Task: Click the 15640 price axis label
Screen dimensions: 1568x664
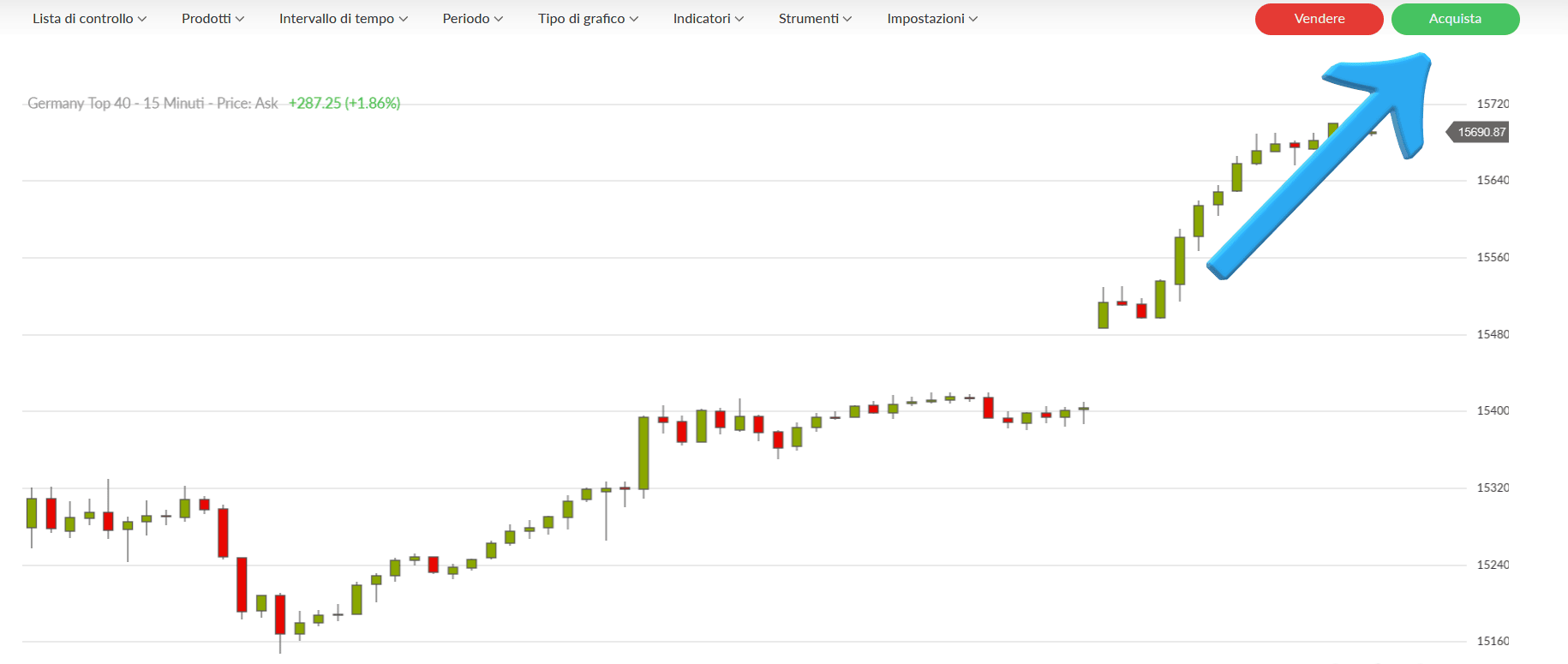Action: (x=1493, y=180)
